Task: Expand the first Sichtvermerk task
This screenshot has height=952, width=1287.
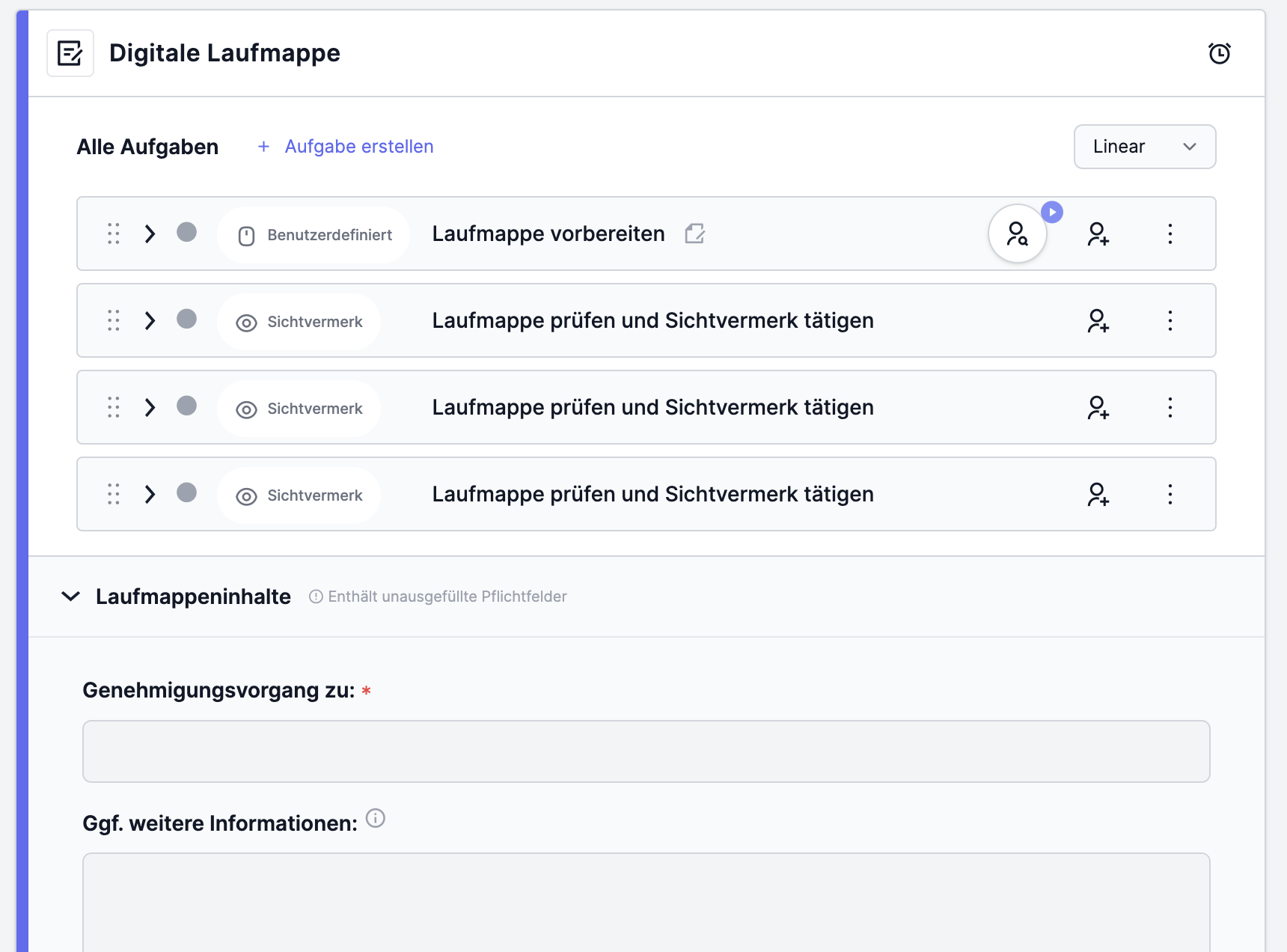Action: pyautogui.click(x=150, y=320)
